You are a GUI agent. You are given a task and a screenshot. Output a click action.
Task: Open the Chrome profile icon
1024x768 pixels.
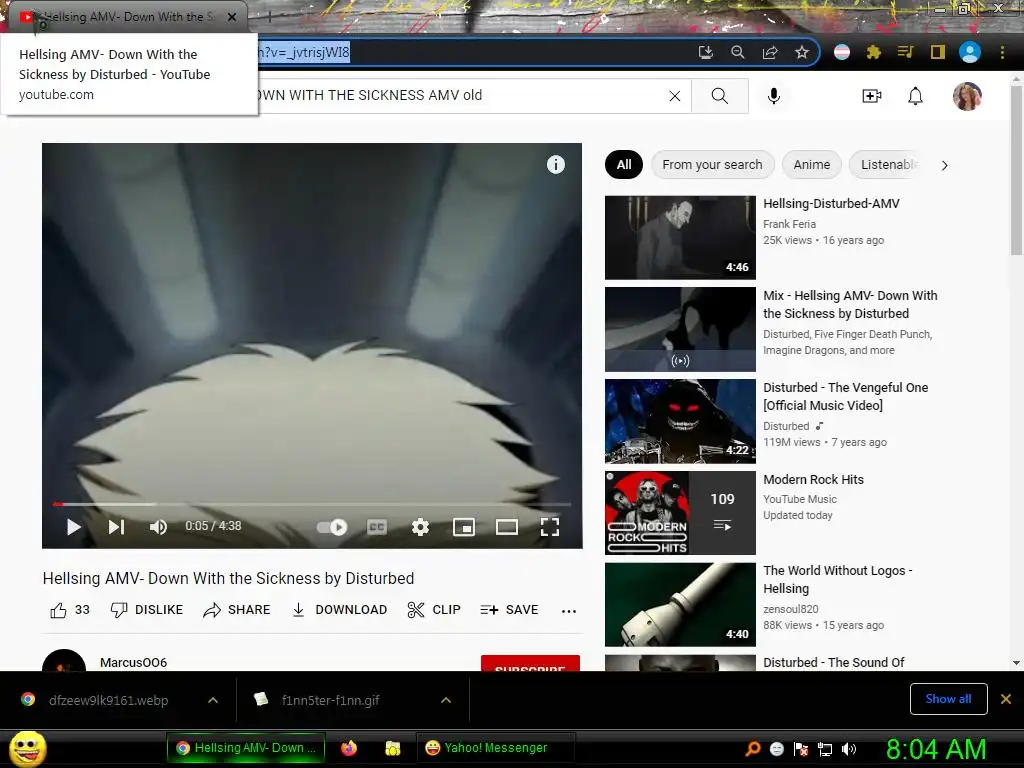[x=970, y=52]
